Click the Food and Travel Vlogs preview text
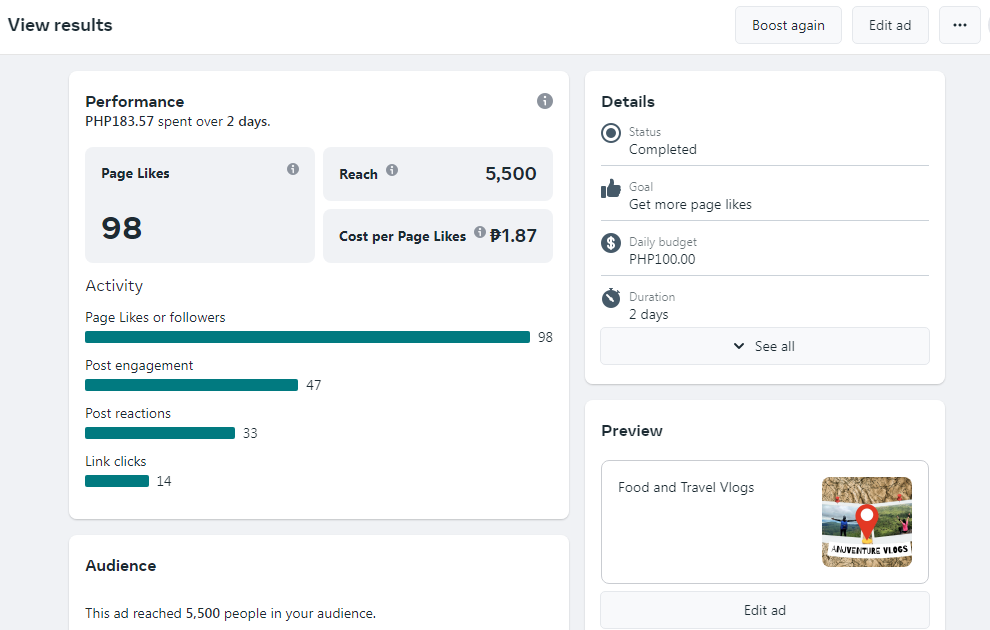990x630 pixels. [x=686, y=488]
